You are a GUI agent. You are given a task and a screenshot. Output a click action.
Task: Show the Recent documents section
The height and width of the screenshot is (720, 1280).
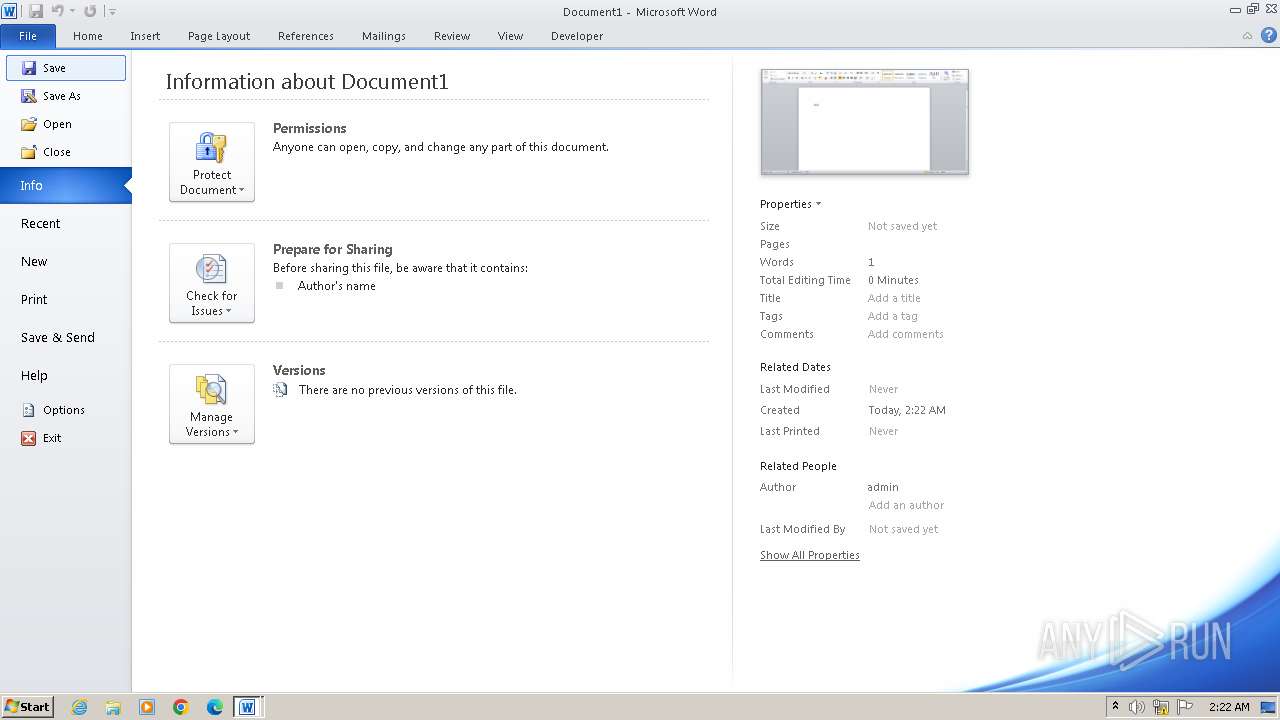click(66, 224)
